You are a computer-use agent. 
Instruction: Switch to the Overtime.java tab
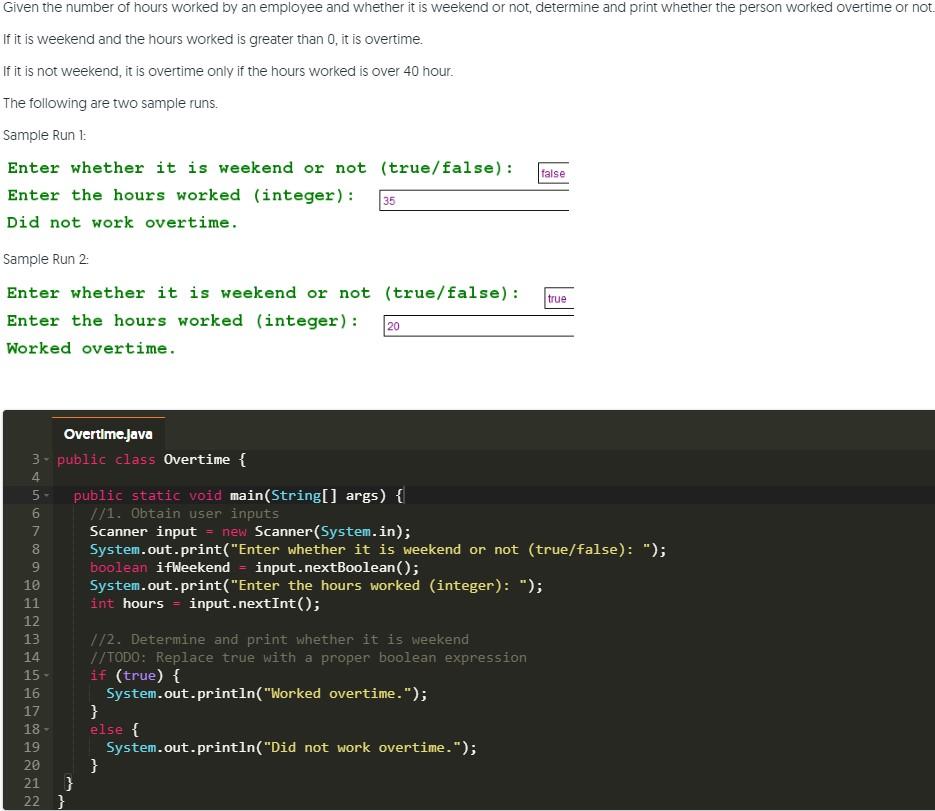(x=108, y=434)
